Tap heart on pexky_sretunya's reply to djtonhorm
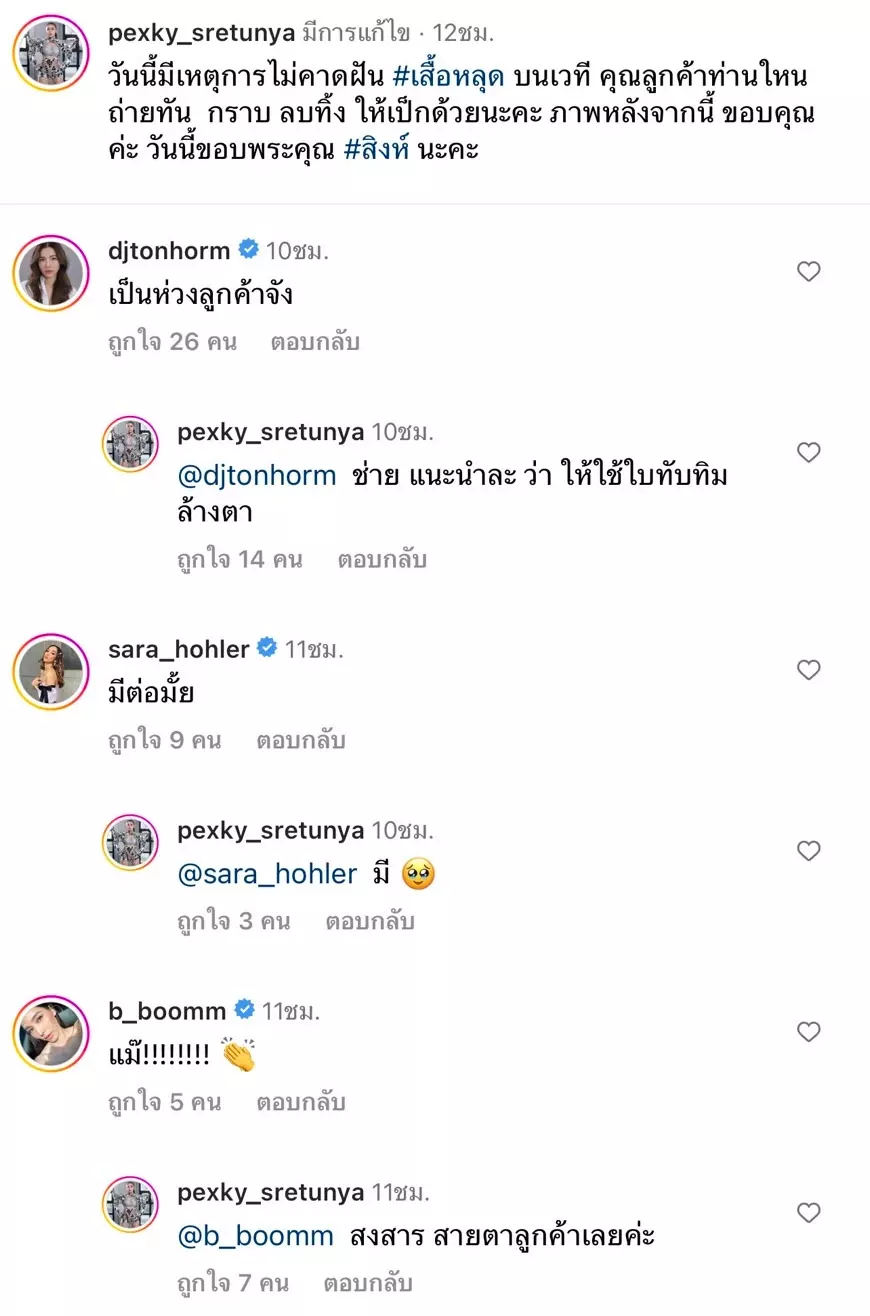Viewport: 870px width, 1316px height. (x=808, y=453)
